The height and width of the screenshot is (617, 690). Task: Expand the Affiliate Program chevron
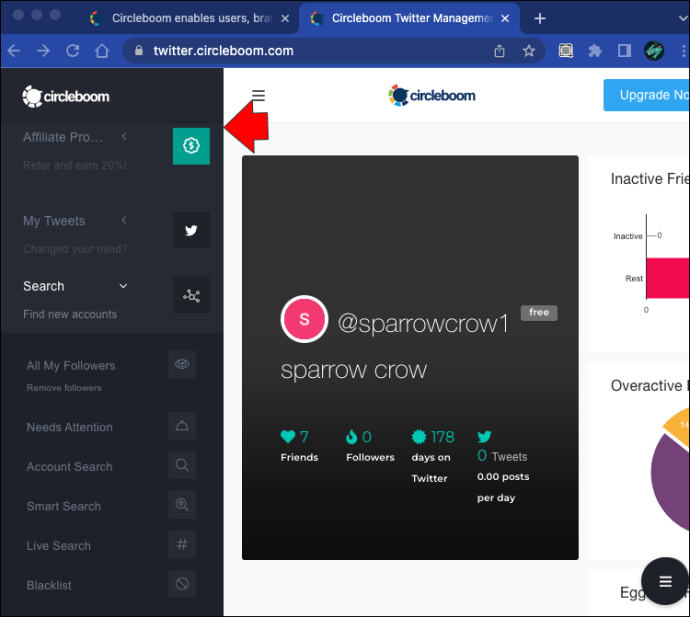tap(124, 136)
